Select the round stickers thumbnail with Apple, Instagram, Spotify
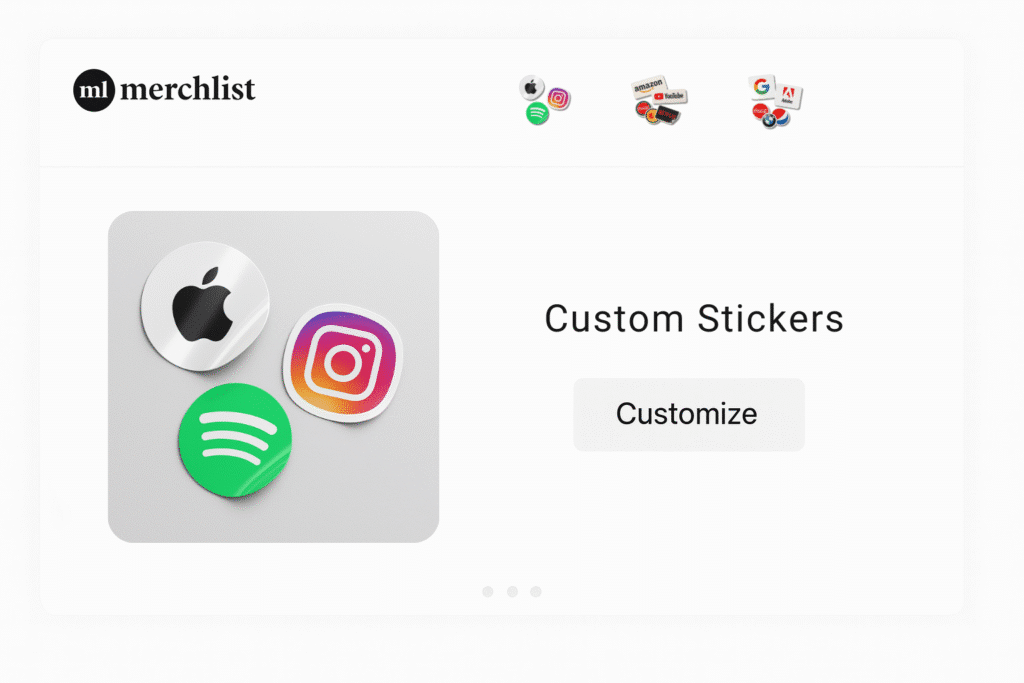This screenshot has height=683, width=1024. [545, 100]
